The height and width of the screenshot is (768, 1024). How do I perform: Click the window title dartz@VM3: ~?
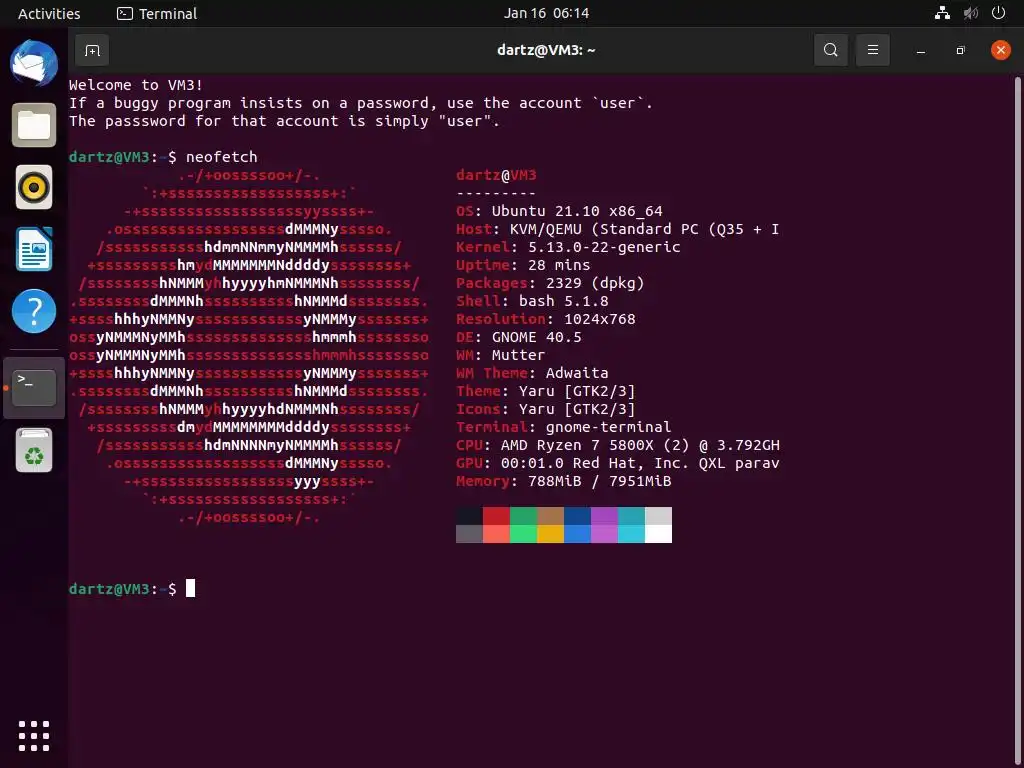pyautogui.click(x=546, y=50)
